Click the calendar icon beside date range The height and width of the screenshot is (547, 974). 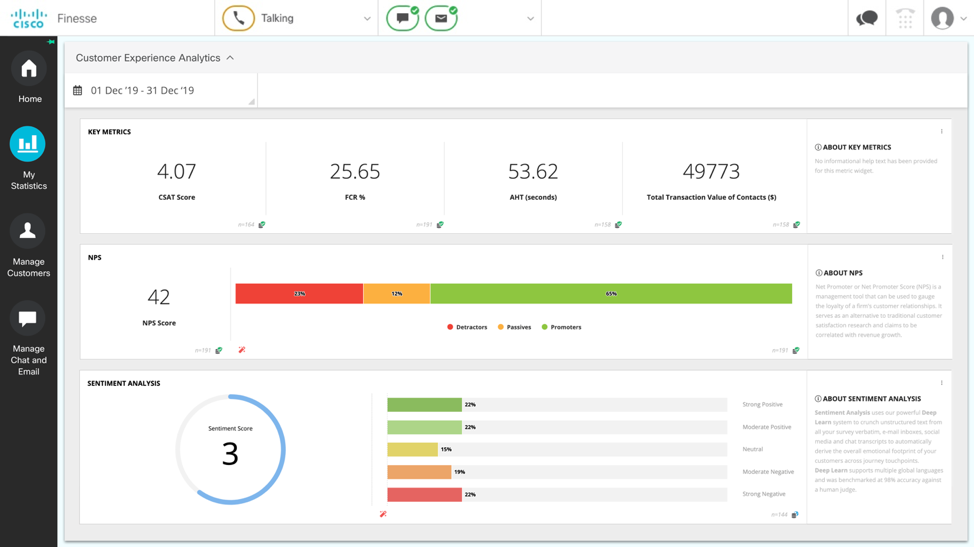coord(78,91)
